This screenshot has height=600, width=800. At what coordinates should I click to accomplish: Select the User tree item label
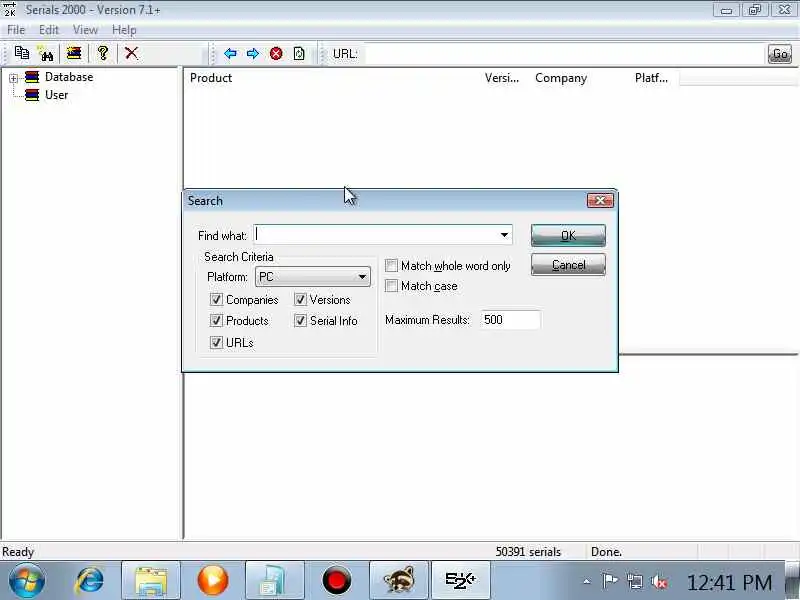click(x=56, y=95)
